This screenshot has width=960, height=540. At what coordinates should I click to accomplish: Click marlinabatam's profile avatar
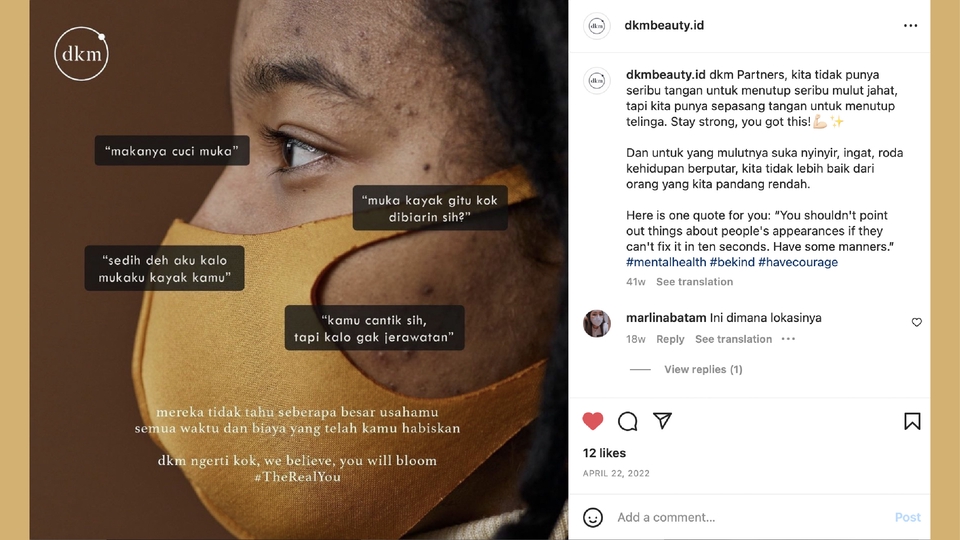click(597, 323)
